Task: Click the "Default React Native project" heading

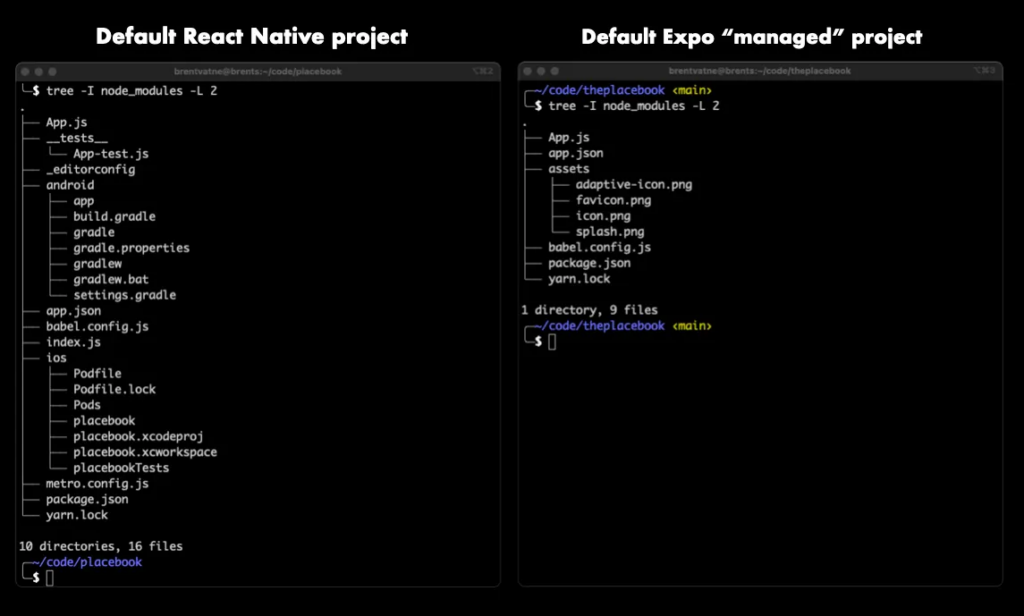Action: (x=251, y=37)
